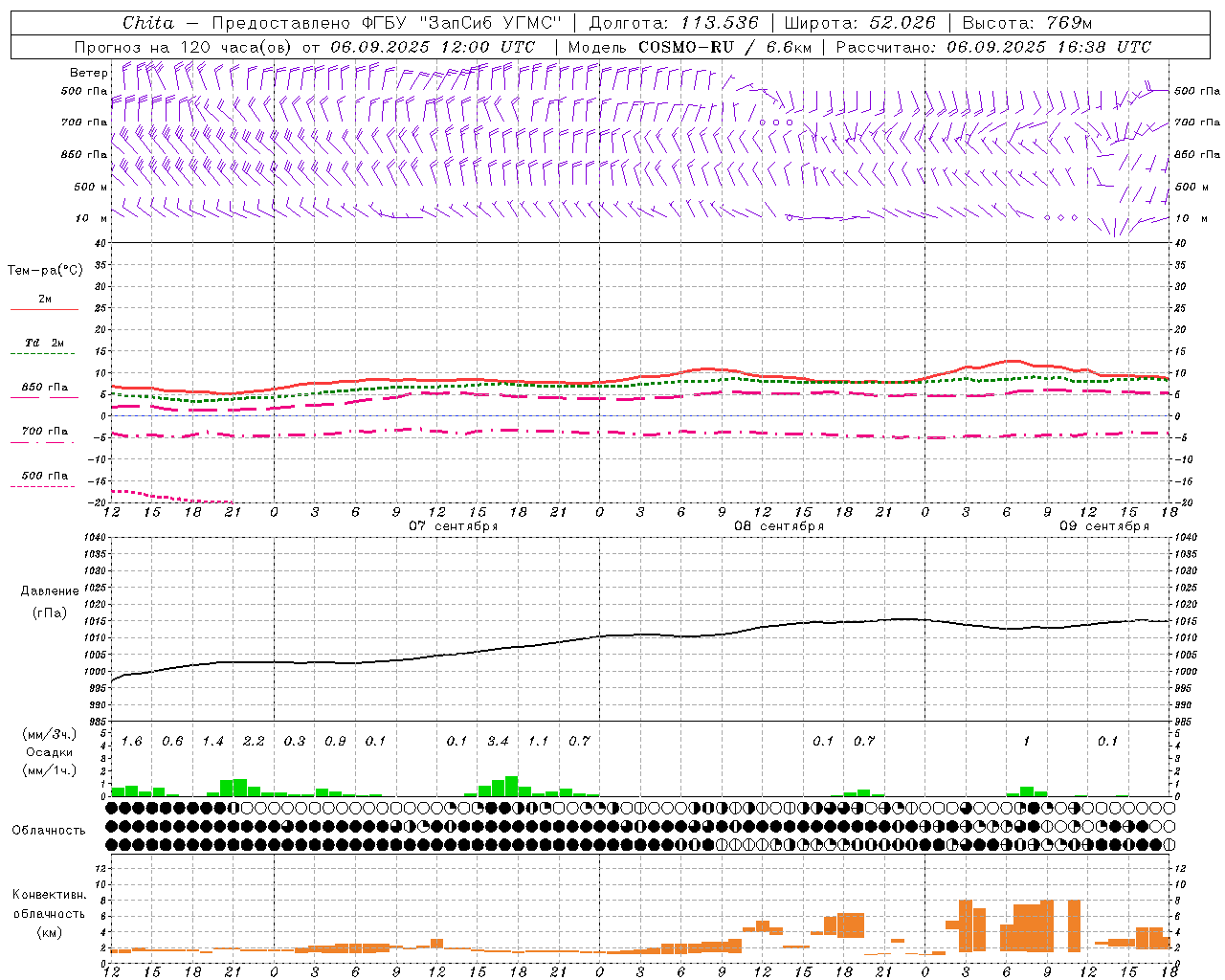This screenshot has width=1225, height=980.
Task: Select the 700 гПа dash-dot legend entry
Action: pyautogui.click(x=45, y=435)
